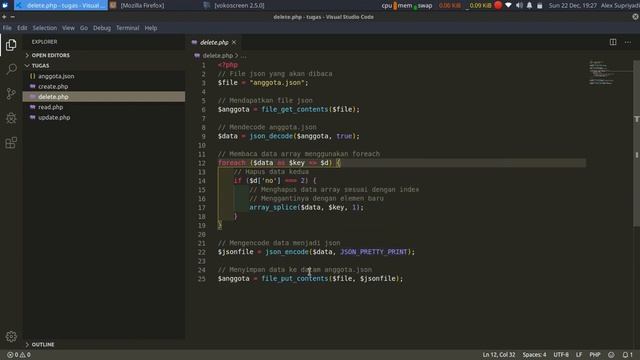The height and width of the screenshot is (360, 640).
Task: Open the Edit menu
Action: tap(22, 28)
